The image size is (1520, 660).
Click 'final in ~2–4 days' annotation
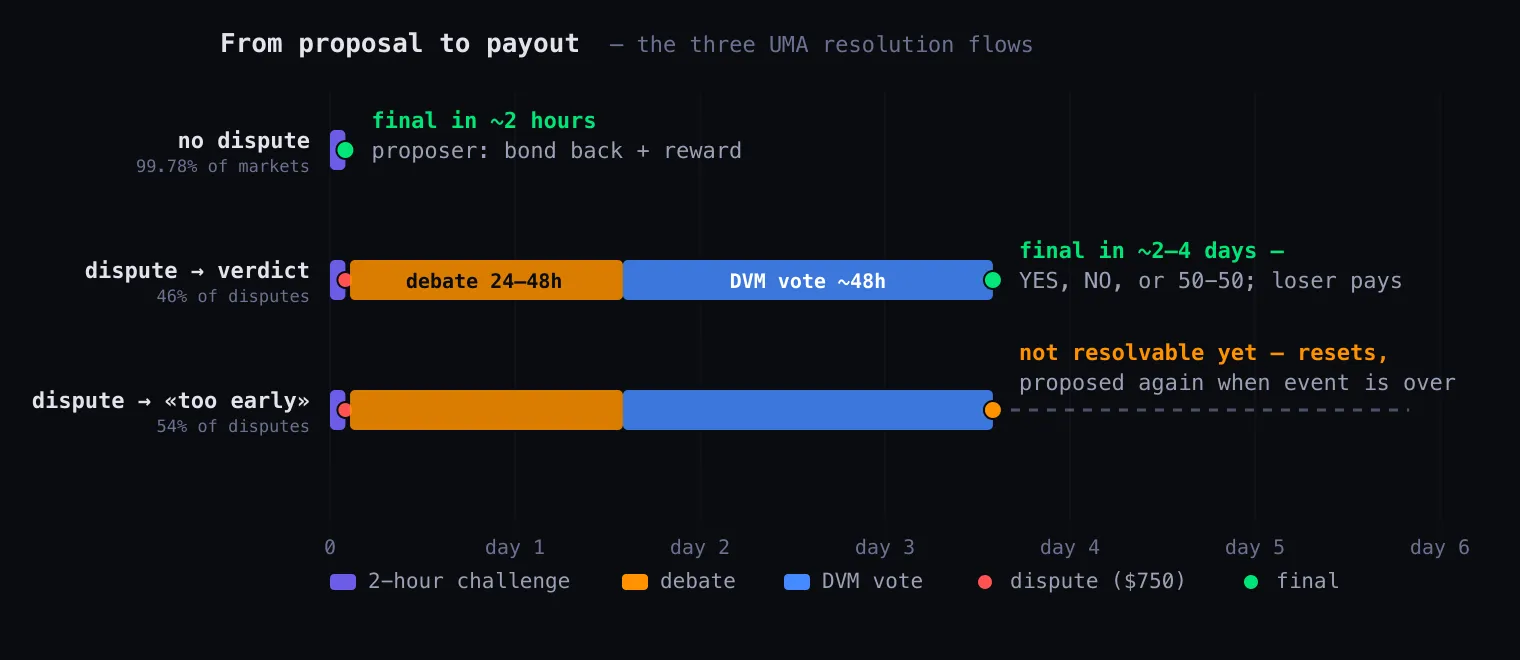[1138, 251]
